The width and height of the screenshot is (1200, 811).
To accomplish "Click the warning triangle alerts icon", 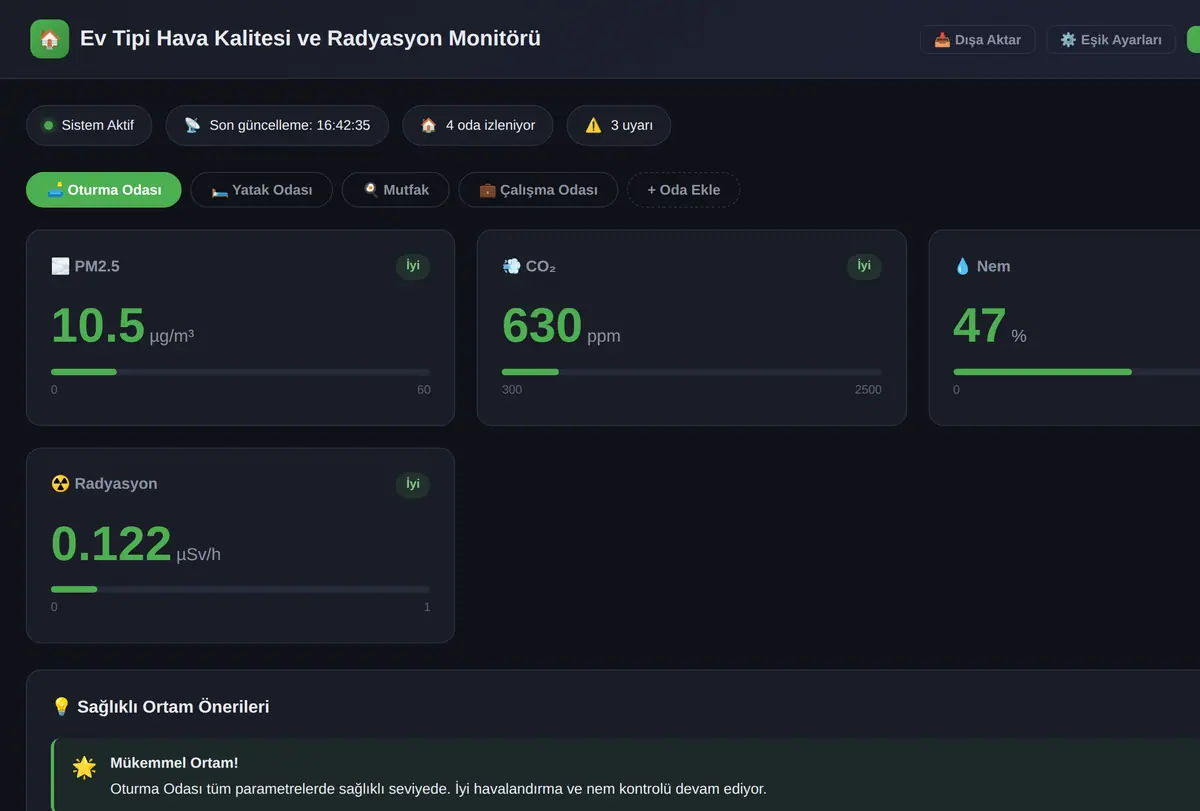I will tap(593, 126).
